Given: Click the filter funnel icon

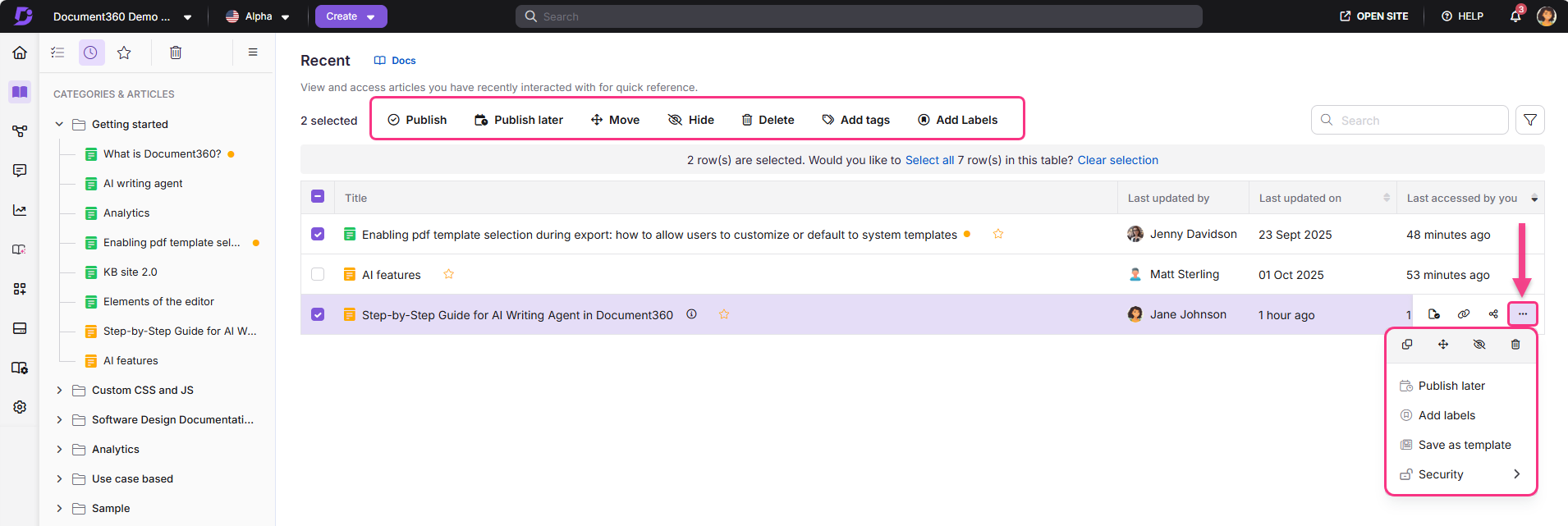Looking at the screenshot, I should 1530,120.
